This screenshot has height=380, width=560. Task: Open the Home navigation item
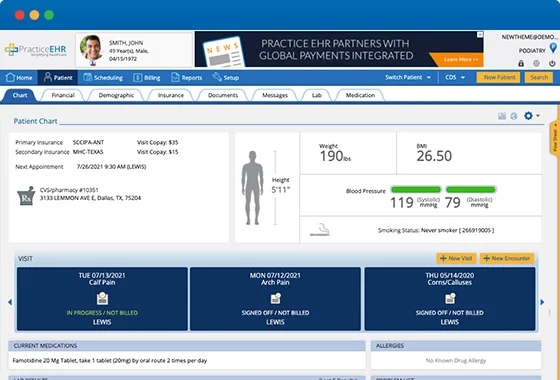point(19,78)
